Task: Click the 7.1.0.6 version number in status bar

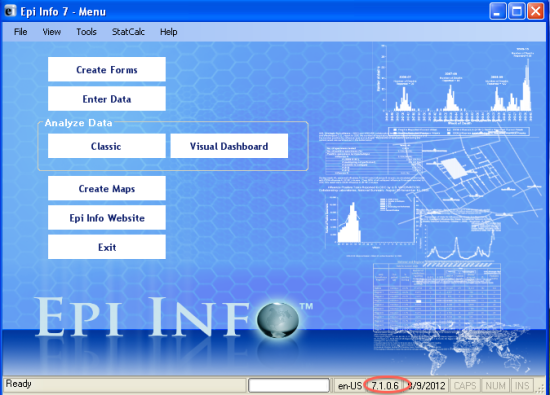Action: 385,386
